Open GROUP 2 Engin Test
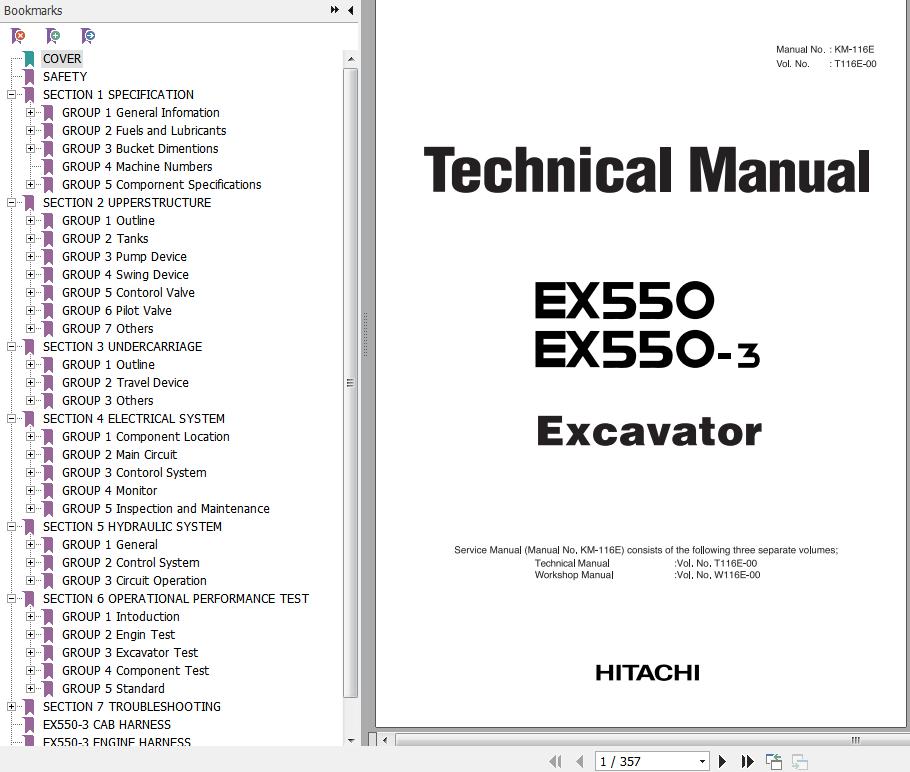The image size is (910, 772). tap(118, 634)
